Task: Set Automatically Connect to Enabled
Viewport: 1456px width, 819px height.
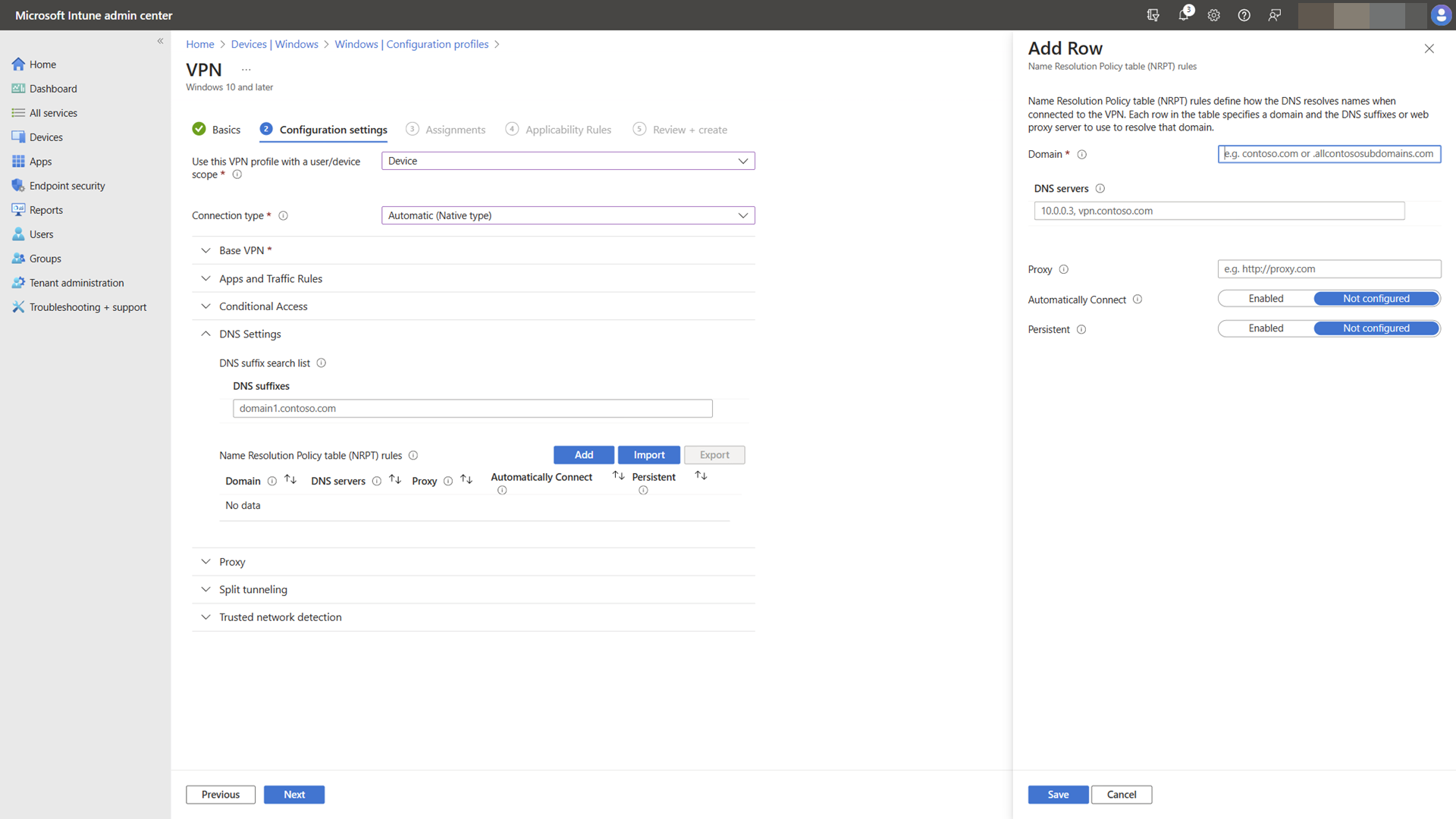Action: coord(1266,299)
